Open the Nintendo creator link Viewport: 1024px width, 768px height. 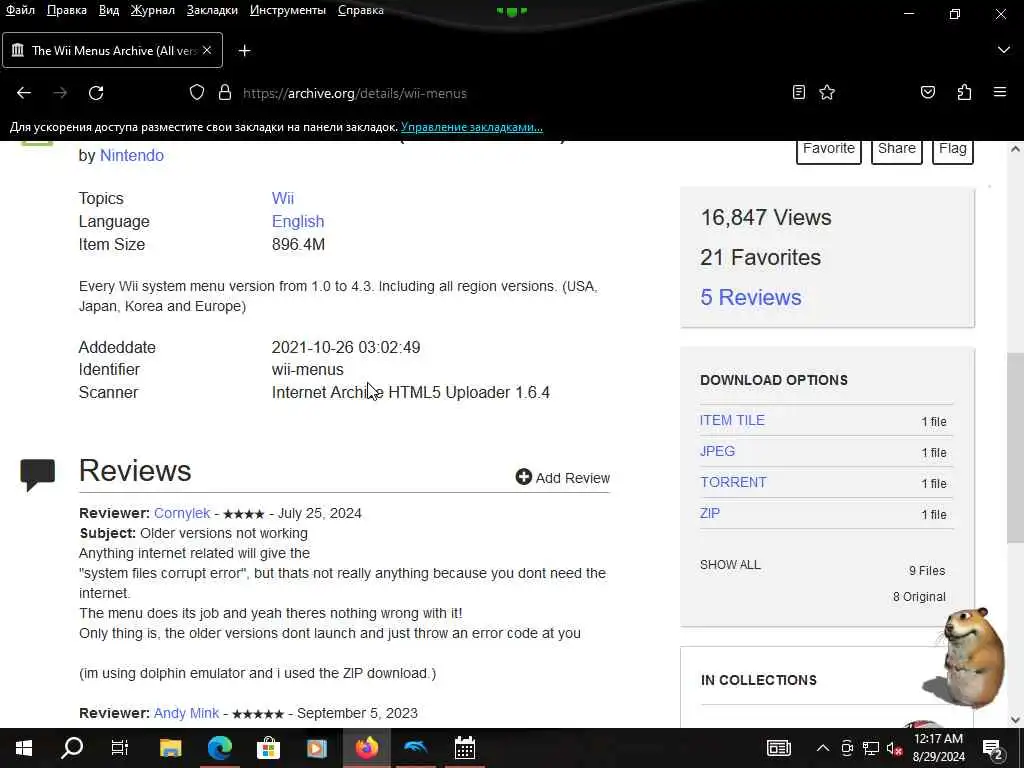point(131,155)
